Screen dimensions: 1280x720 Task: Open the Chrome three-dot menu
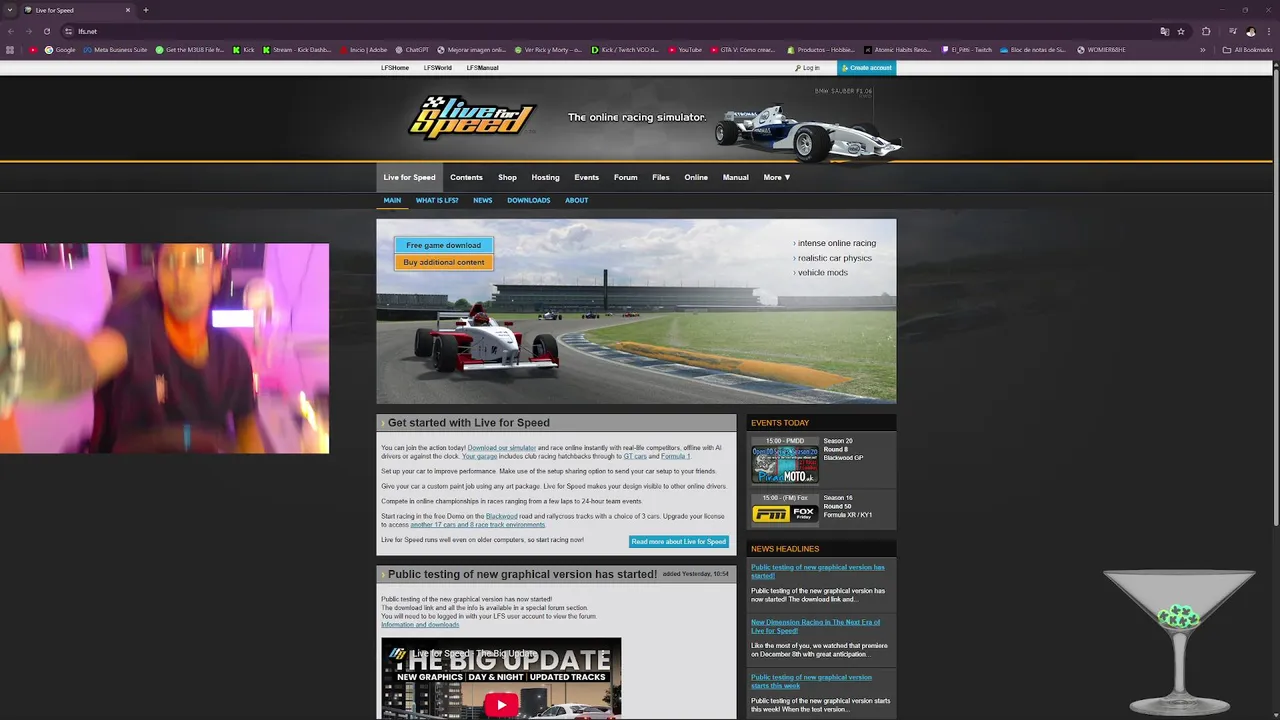(1268, 31)
